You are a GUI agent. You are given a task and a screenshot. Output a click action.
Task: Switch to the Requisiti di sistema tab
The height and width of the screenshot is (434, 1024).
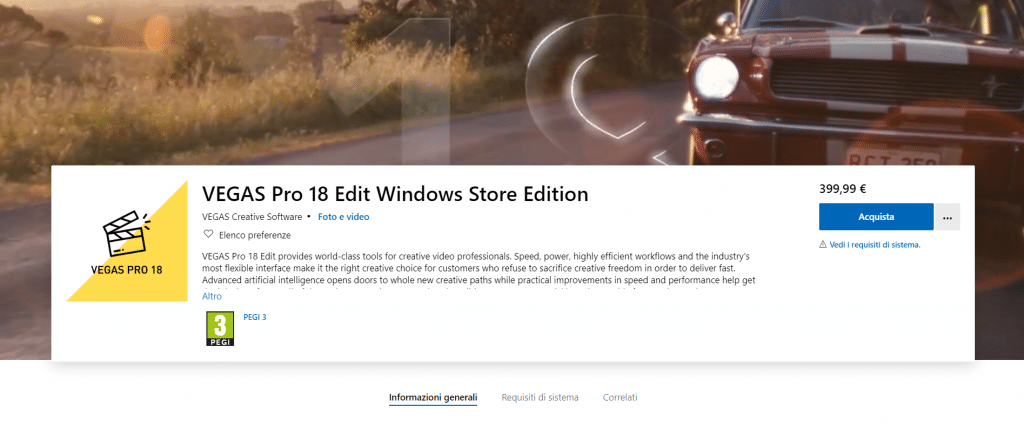(x=540, y=397)
